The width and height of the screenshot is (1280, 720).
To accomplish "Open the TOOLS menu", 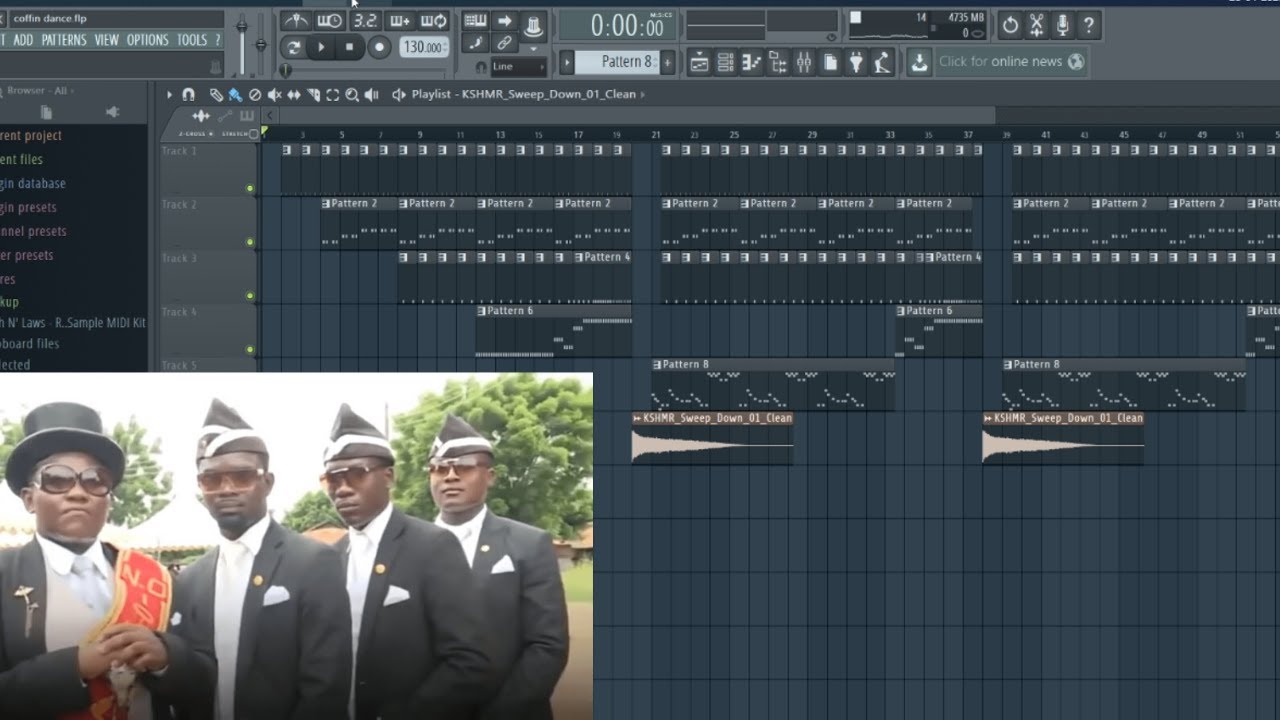I will tap(192, 40).
